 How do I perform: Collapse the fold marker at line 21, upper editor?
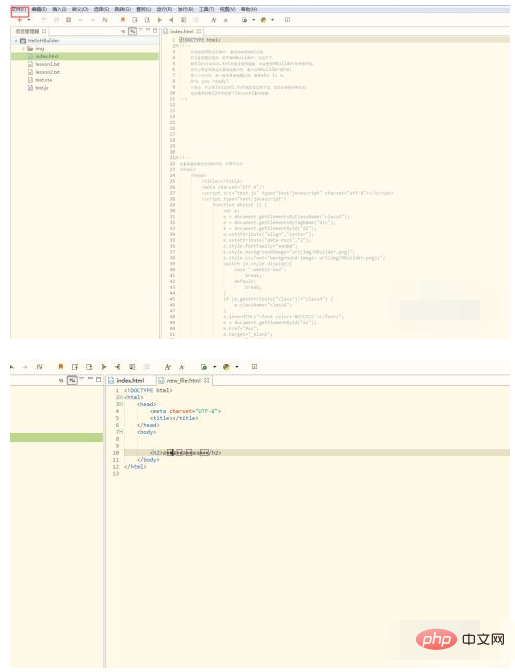tap(175, 158)
